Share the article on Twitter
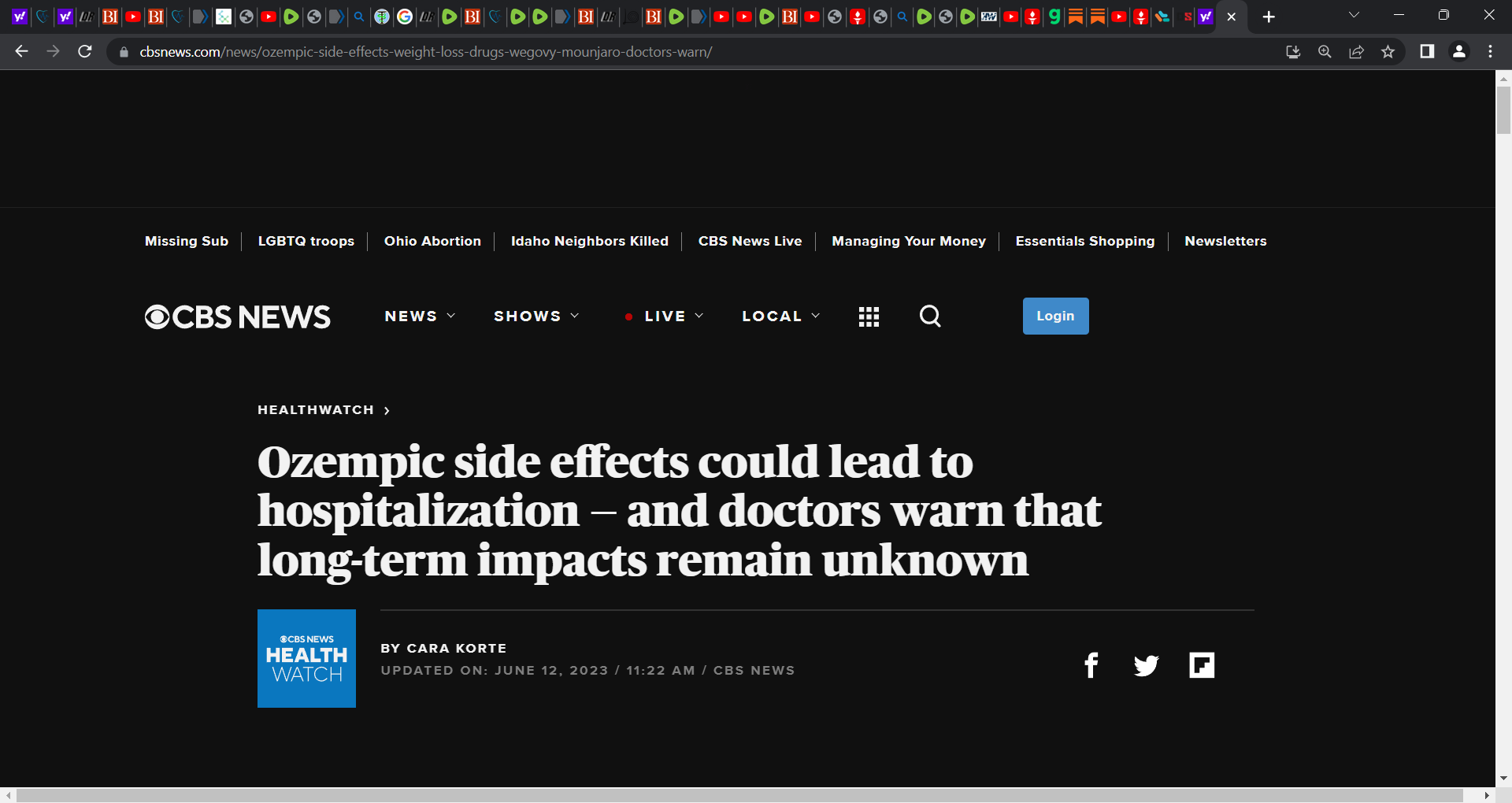Image resolution: width=1512 pixels, height=803 pixels. pos(1147,665)
